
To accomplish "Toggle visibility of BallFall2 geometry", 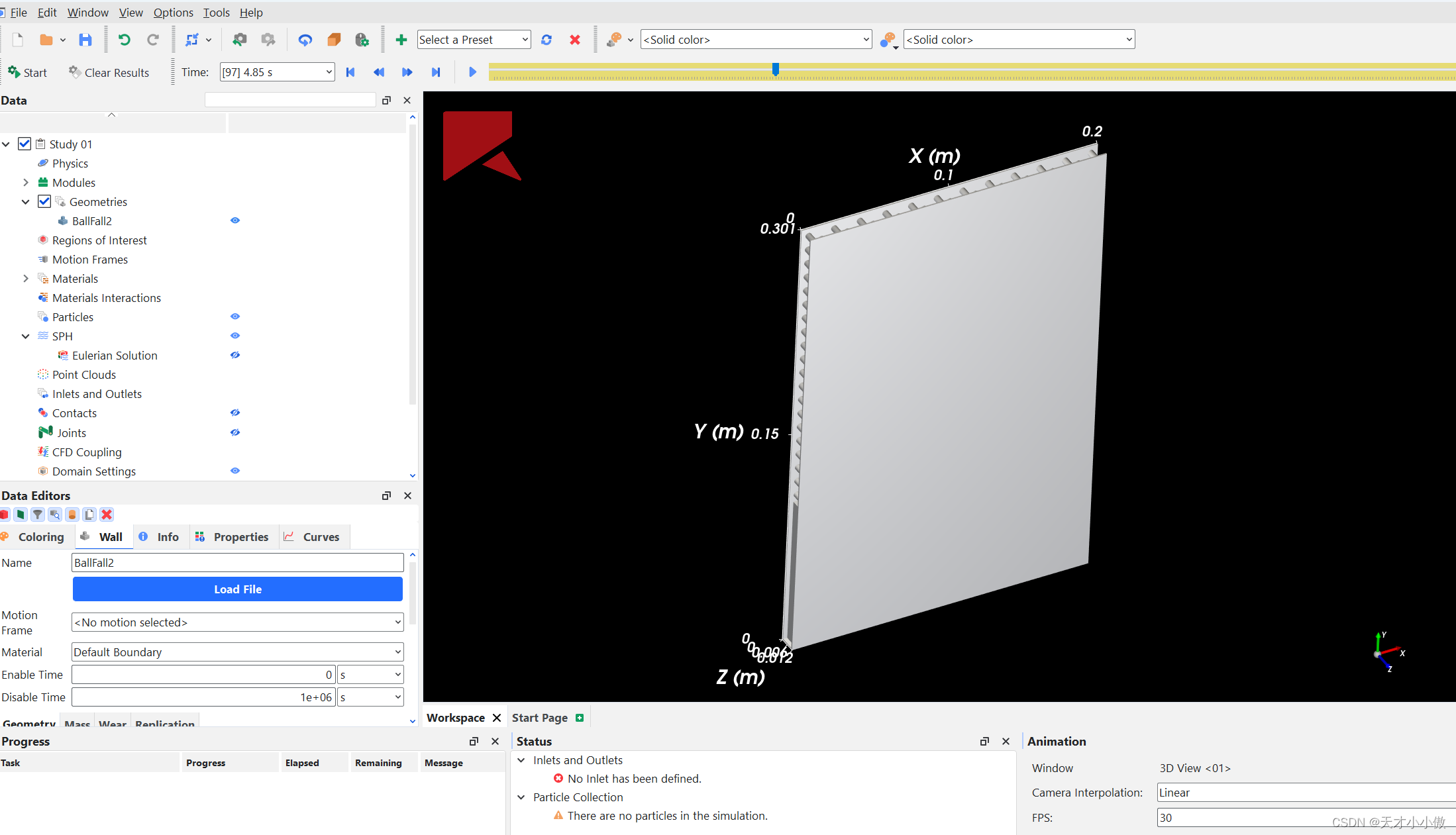I will 234,220.
